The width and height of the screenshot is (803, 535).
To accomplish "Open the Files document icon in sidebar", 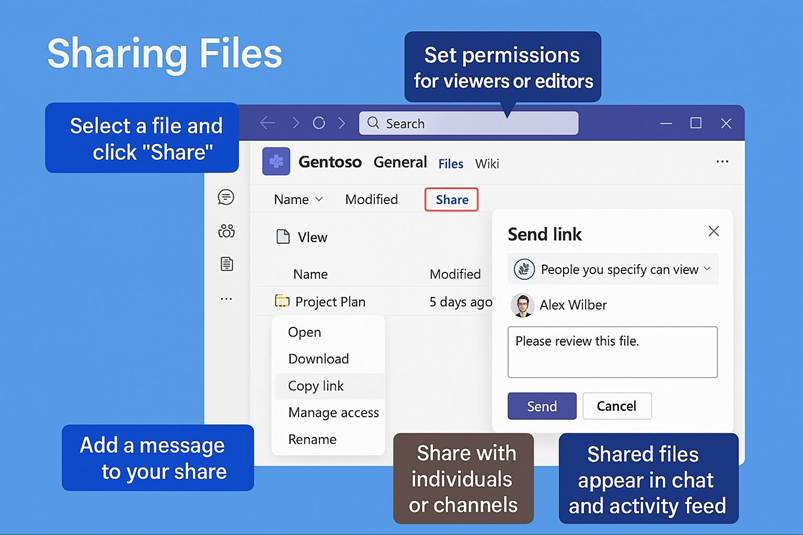I will [226, 264].
